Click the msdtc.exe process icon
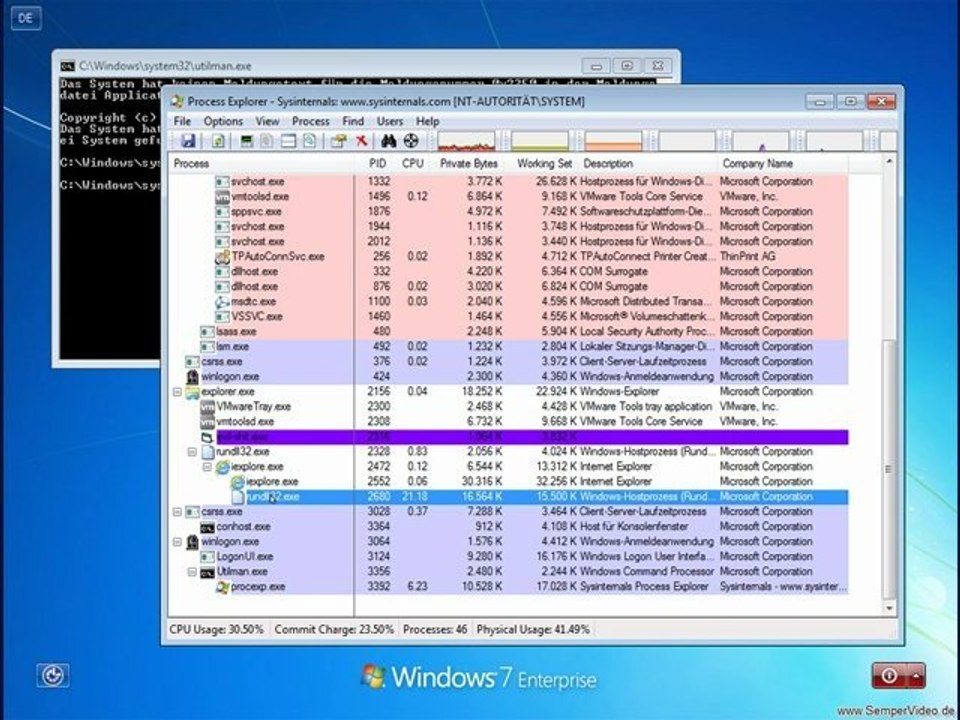The image size is (960, 720). coord(222,302)
